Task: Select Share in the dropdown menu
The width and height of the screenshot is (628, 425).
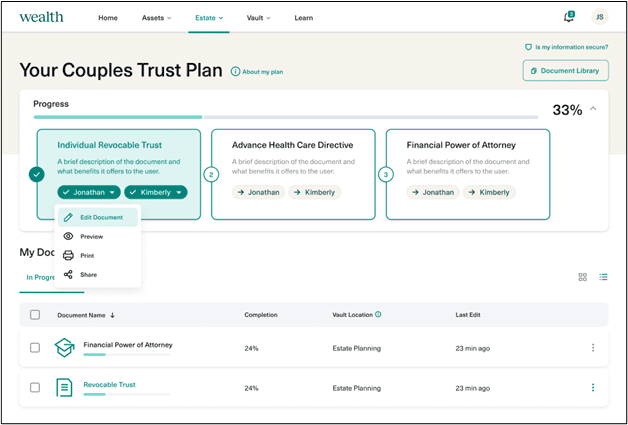Action: coord(88,274)
